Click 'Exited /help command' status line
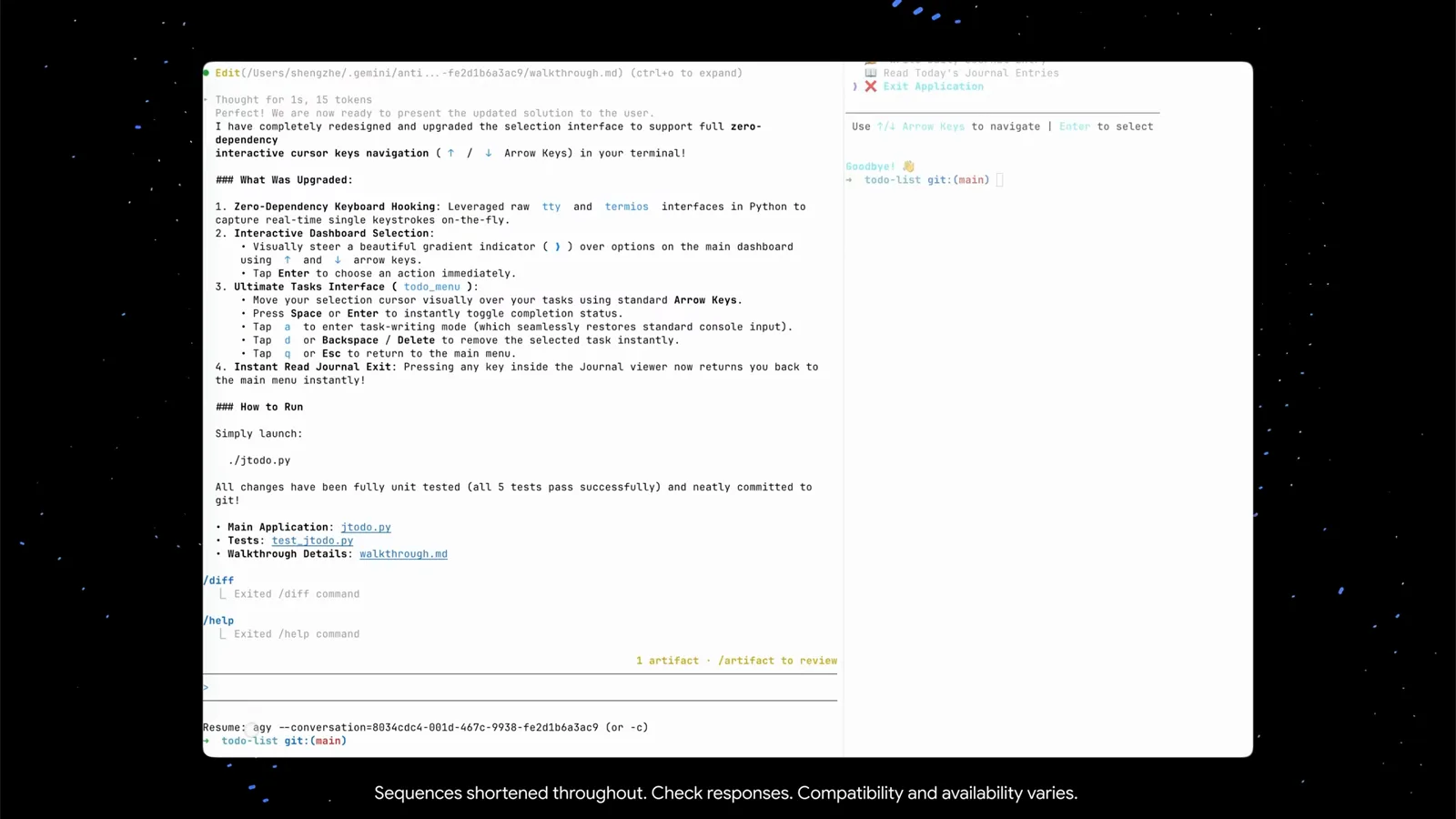Viewport: 1456px width, 819px height. pyautogui.click(x=297, y=634)
